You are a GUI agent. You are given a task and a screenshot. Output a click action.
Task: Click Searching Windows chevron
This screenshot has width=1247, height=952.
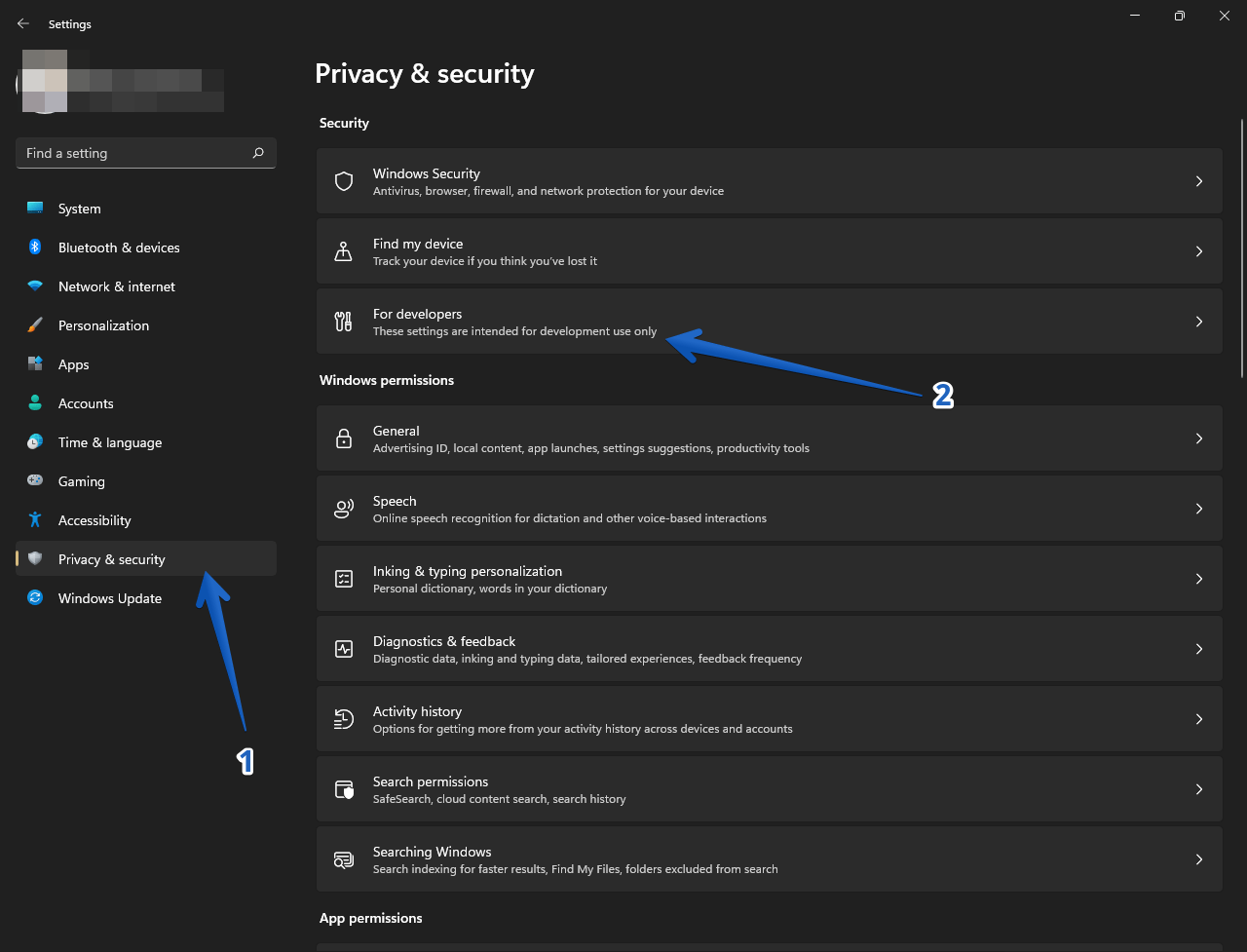click(1199, 859)
